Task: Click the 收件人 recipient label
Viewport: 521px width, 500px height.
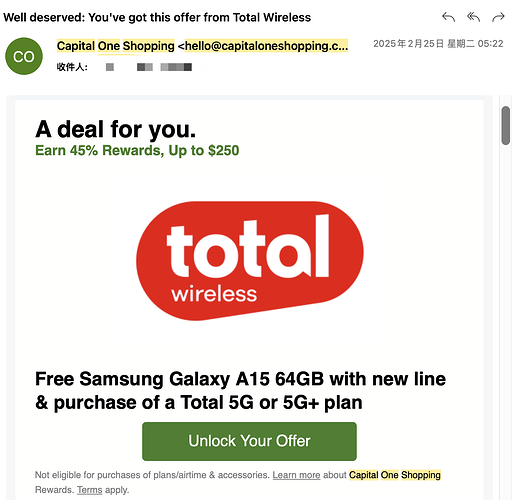Action: coord(72,67)
